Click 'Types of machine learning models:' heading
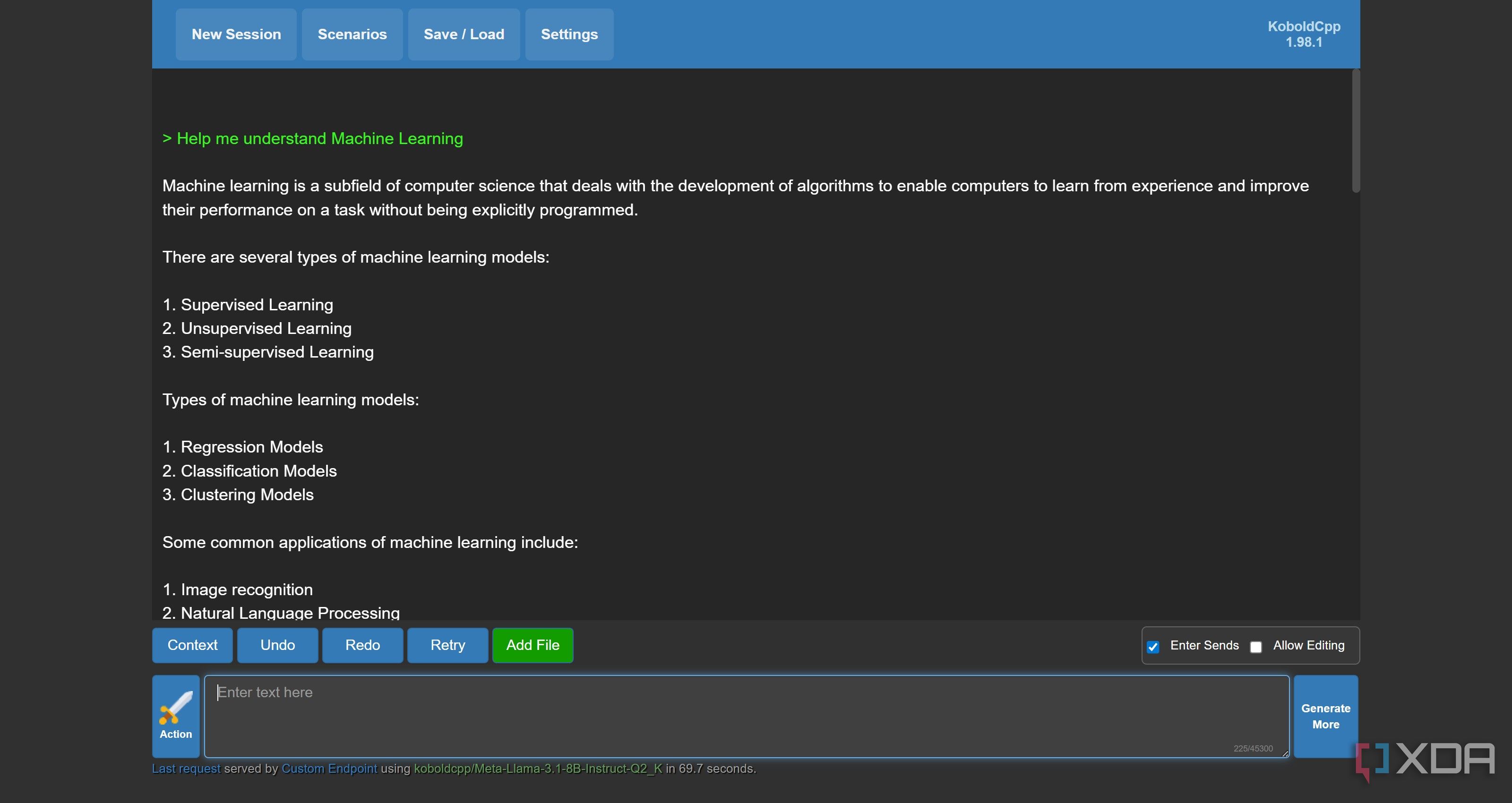This screenshot has width=1512, height=803. pos(291,400)
